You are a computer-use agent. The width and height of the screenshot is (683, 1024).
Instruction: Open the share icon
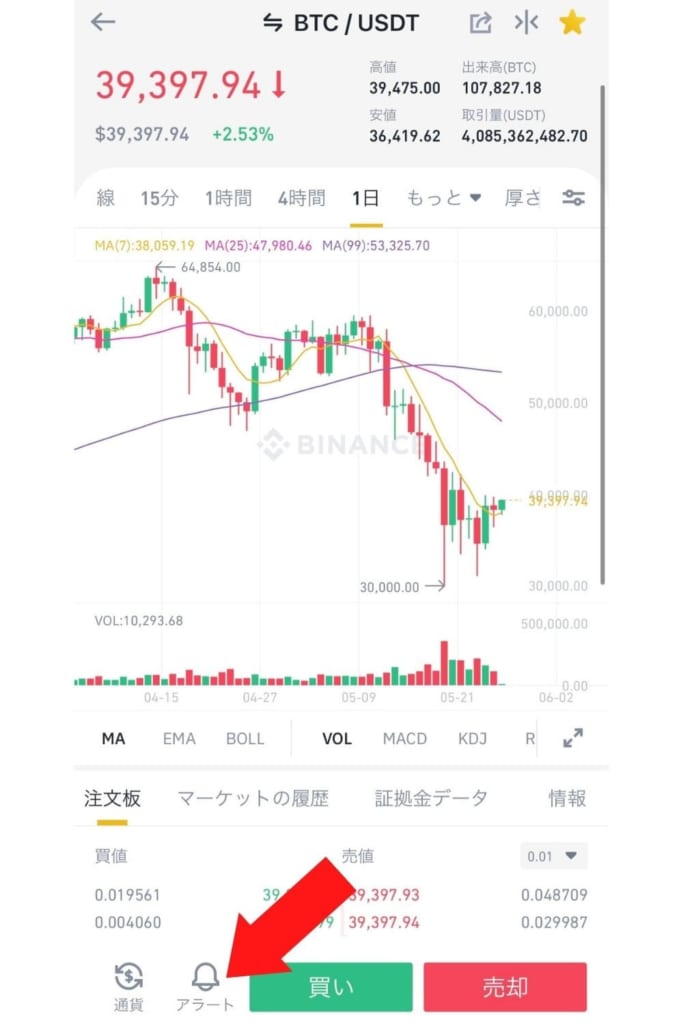tap(480, 23)
